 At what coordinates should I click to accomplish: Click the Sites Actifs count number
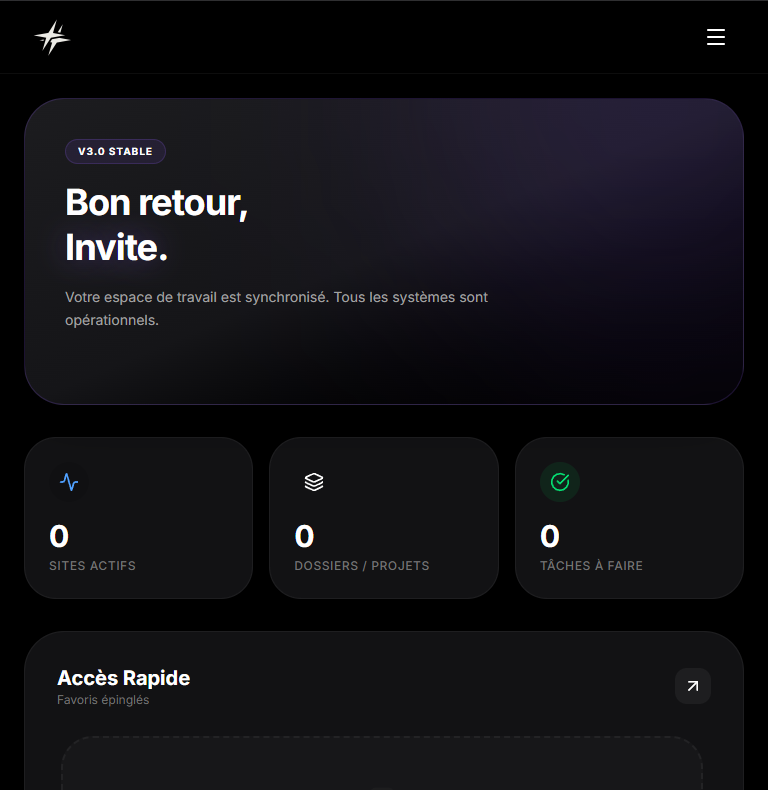point(59,537)
